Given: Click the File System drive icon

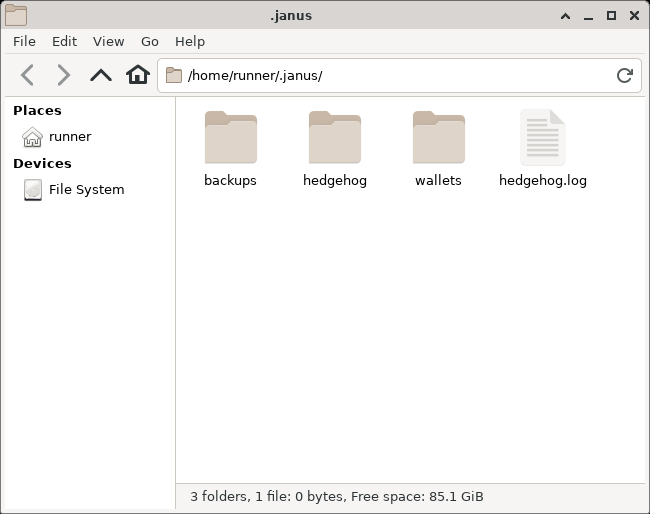Looking at the screenshot, I should 33,190.
